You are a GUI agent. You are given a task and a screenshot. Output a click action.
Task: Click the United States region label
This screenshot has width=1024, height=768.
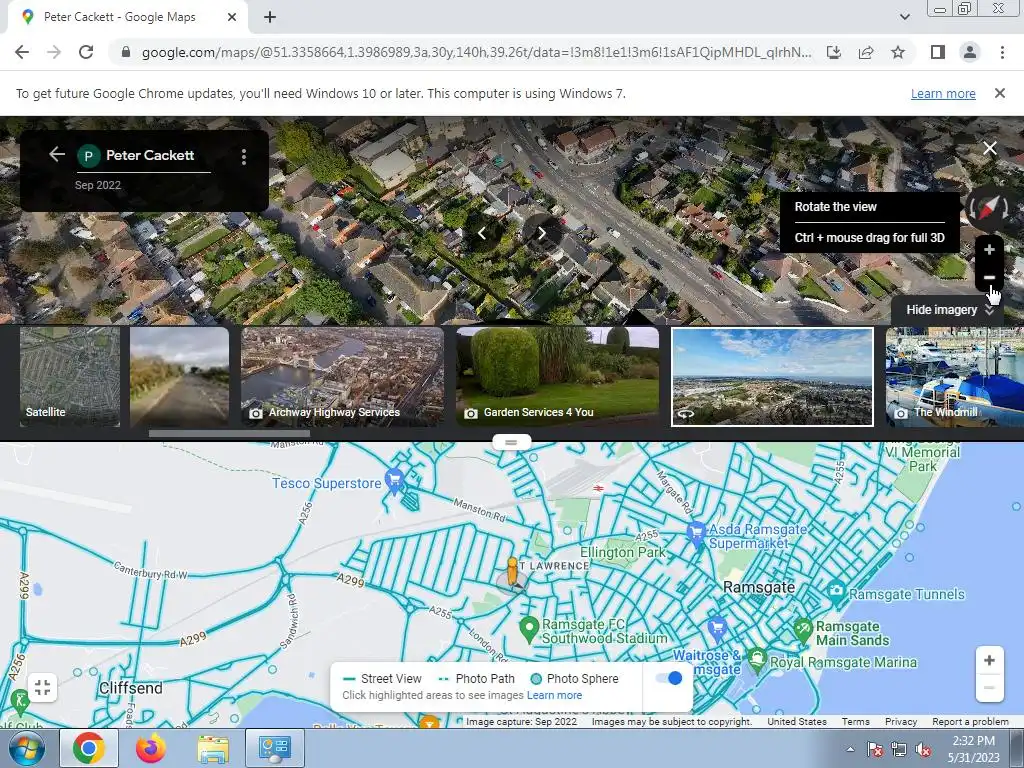pyautogui.click(x=797, y=722)
